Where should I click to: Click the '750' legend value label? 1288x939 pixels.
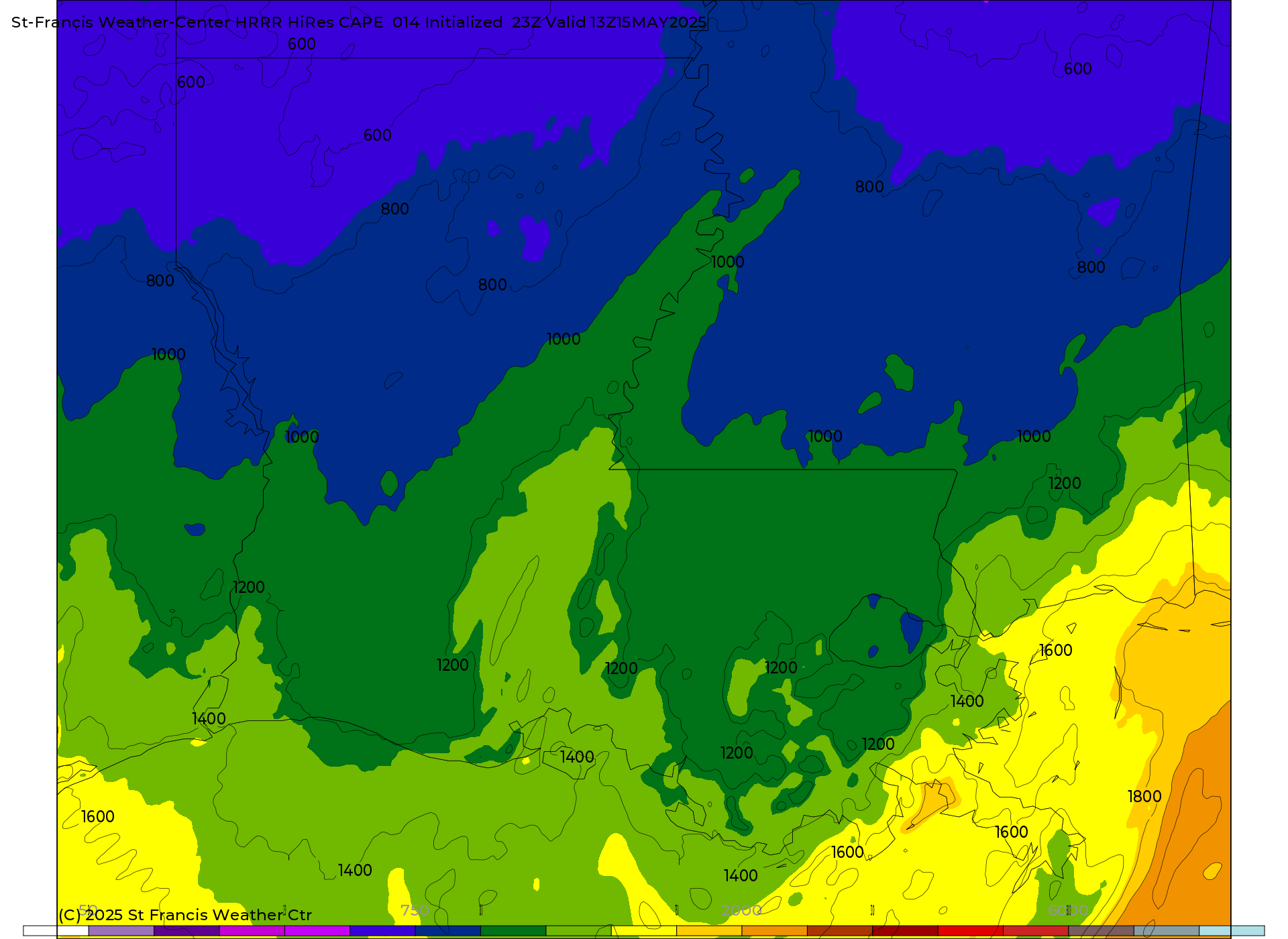pos(415,910)
